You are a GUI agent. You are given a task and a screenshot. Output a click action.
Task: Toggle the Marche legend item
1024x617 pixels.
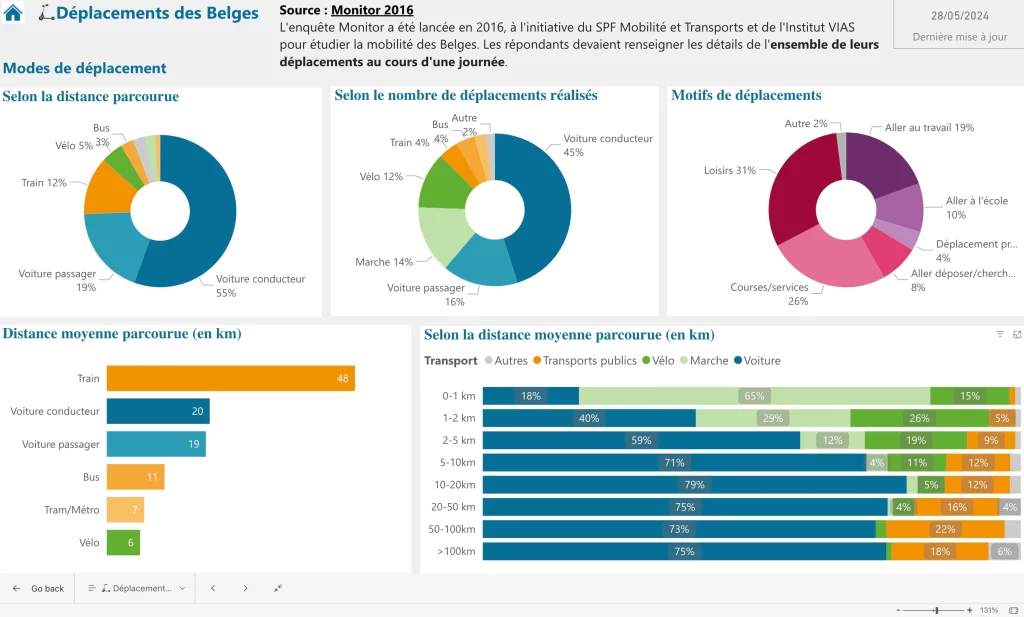(x=703, y=361)
